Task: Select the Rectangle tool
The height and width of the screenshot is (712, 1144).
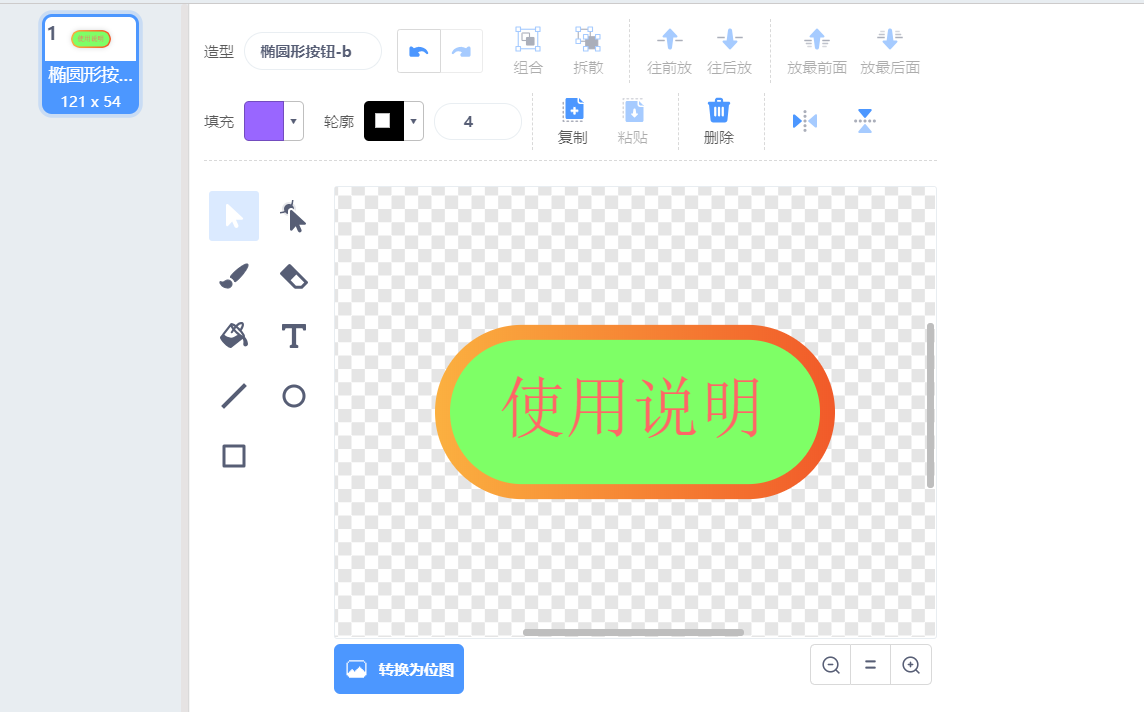Action: 234,456
